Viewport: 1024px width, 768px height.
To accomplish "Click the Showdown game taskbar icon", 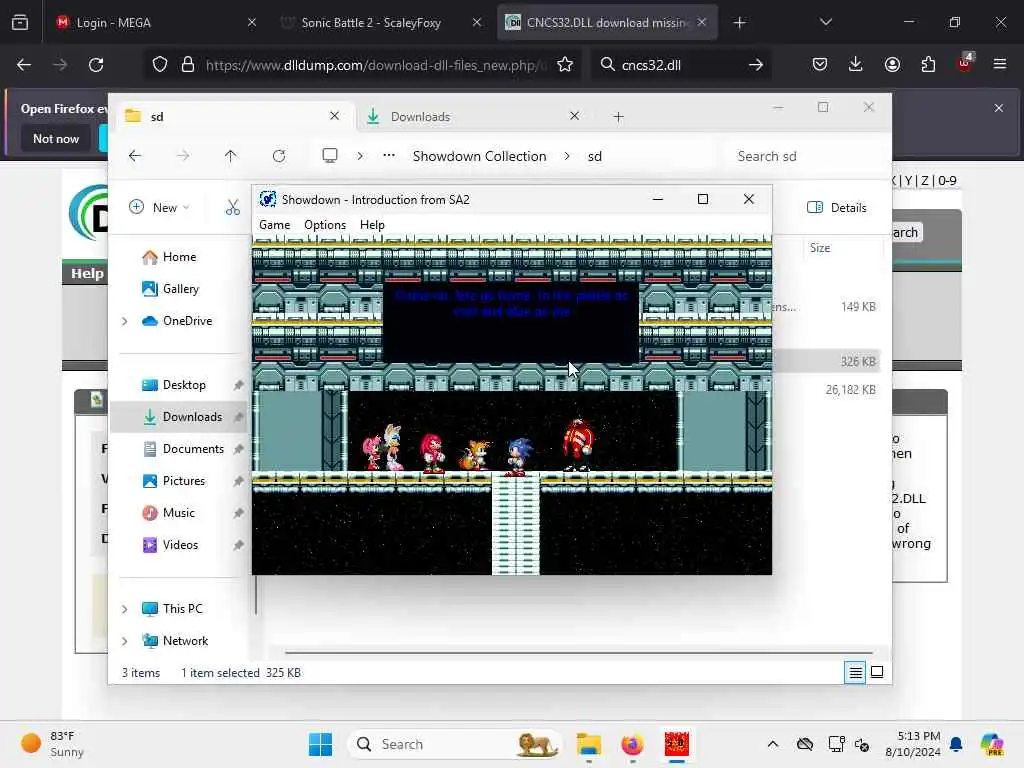I will [677, 744].
